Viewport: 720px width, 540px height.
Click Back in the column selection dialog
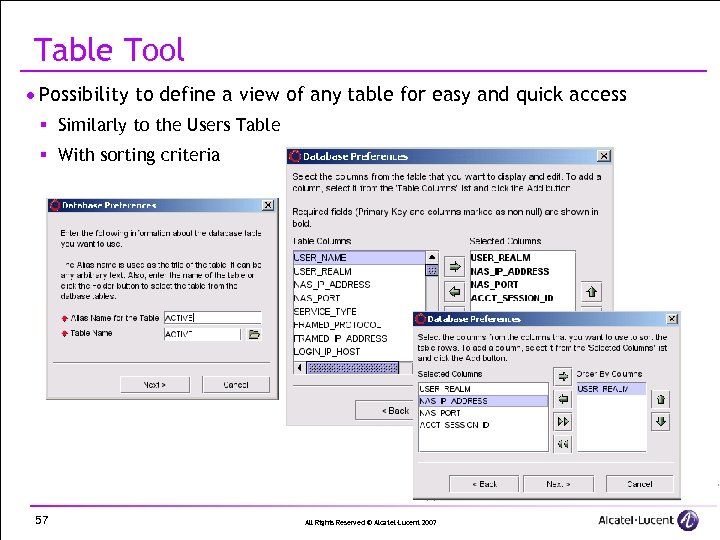coord(385,410)
